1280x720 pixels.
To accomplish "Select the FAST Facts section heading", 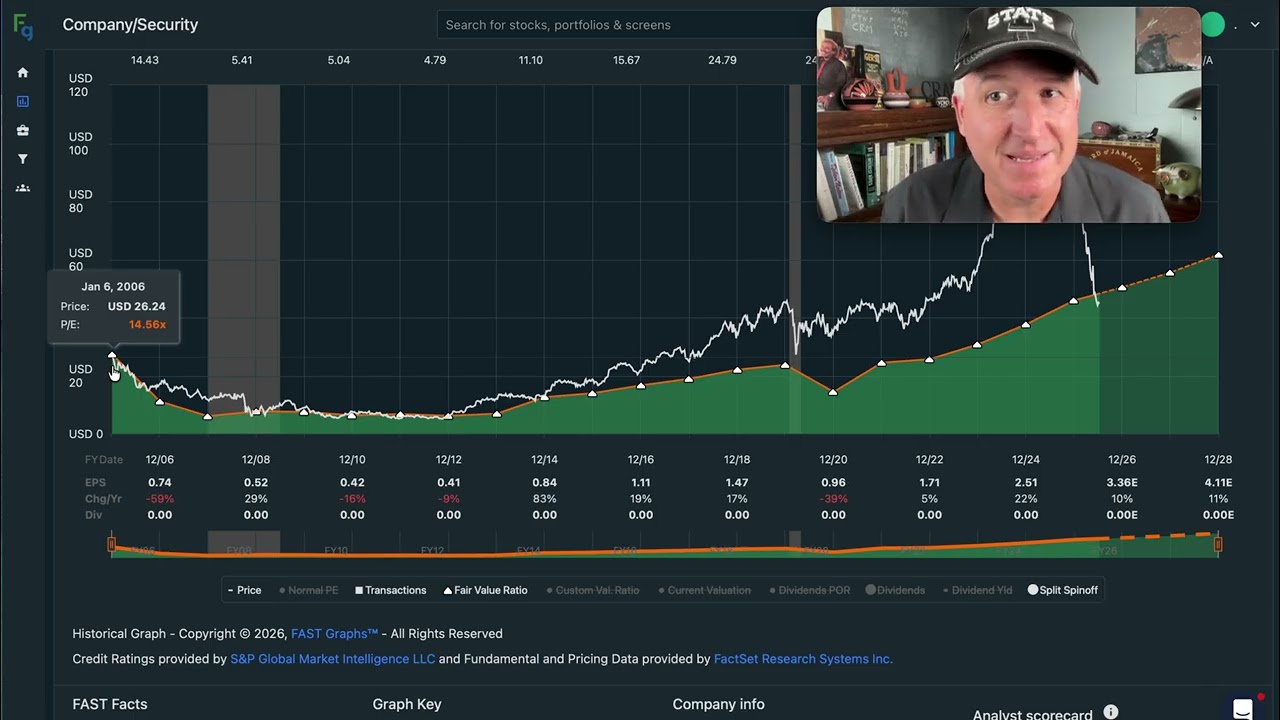I will pyautogui.click(x=110, y=705).
